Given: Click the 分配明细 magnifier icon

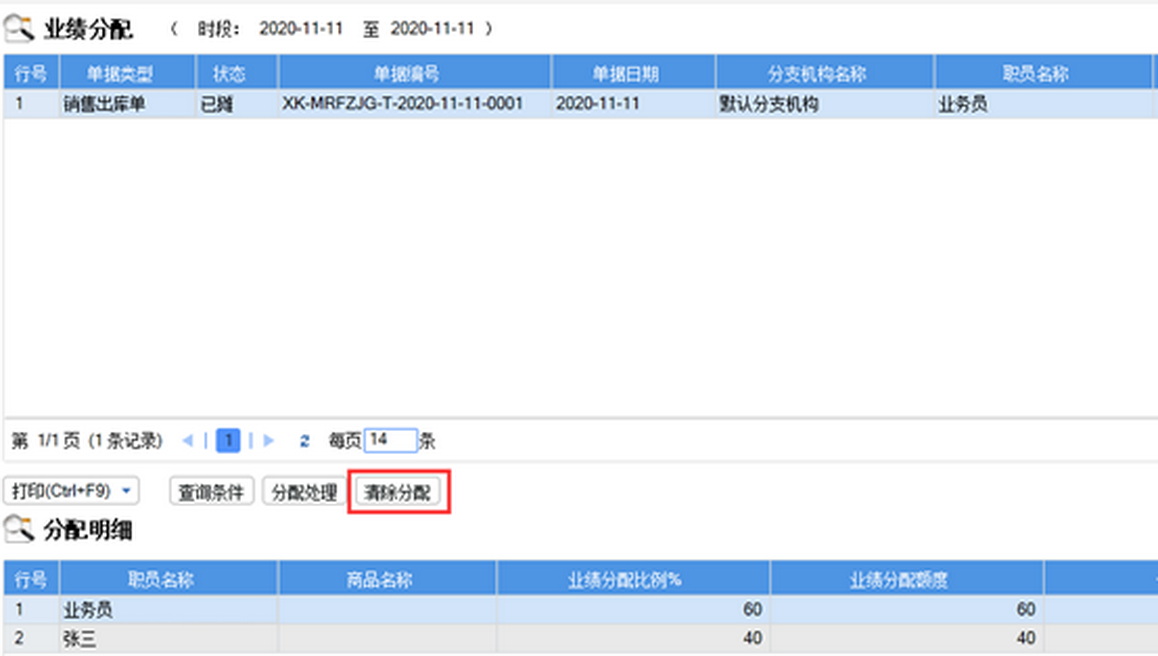Looking at the screenshot, I should coord(20,530).
